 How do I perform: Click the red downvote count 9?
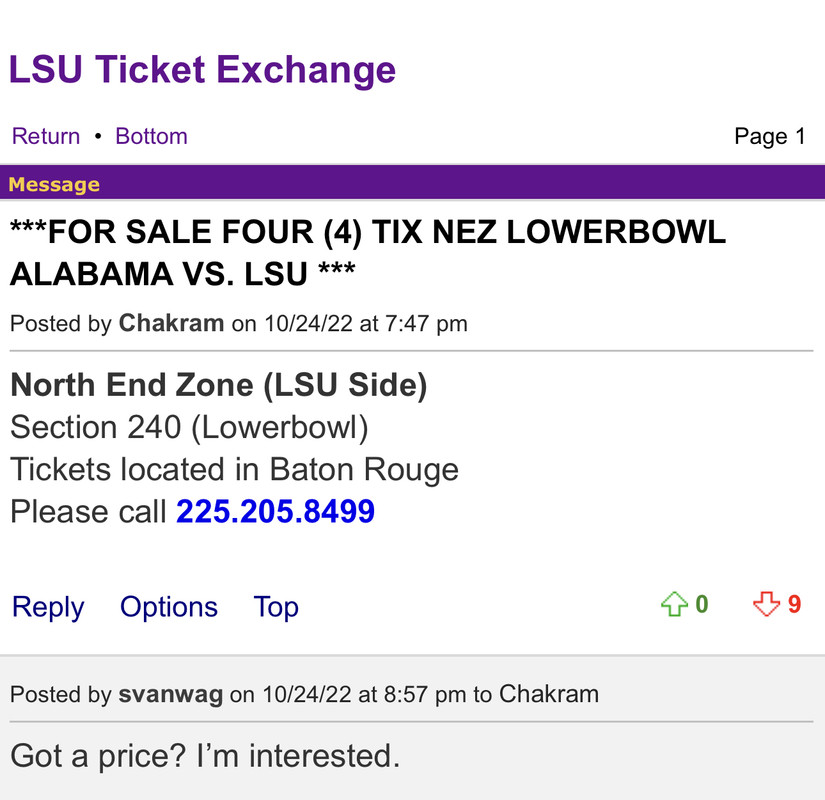[794, 604]
